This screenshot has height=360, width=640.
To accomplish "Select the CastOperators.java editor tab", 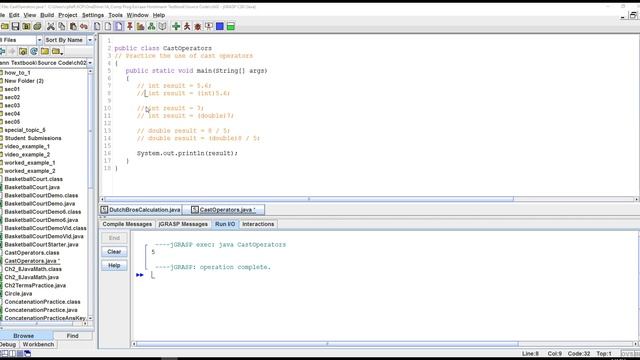I will tap(223, 210).
